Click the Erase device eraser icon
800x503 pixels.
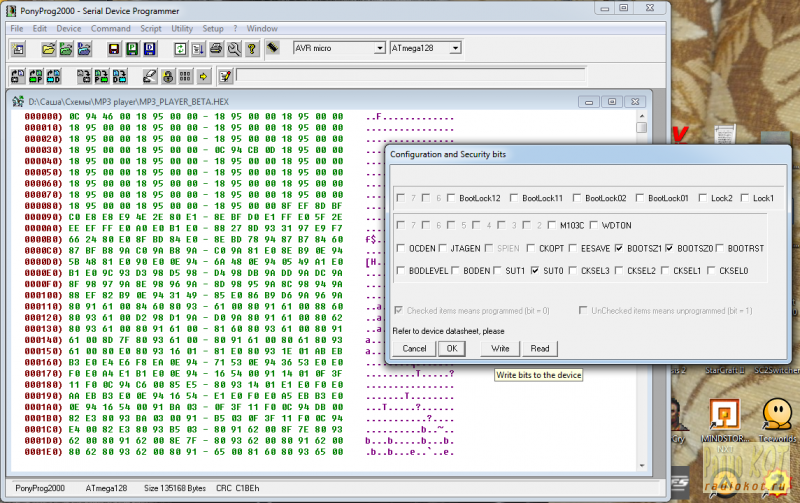coord(149,77)
